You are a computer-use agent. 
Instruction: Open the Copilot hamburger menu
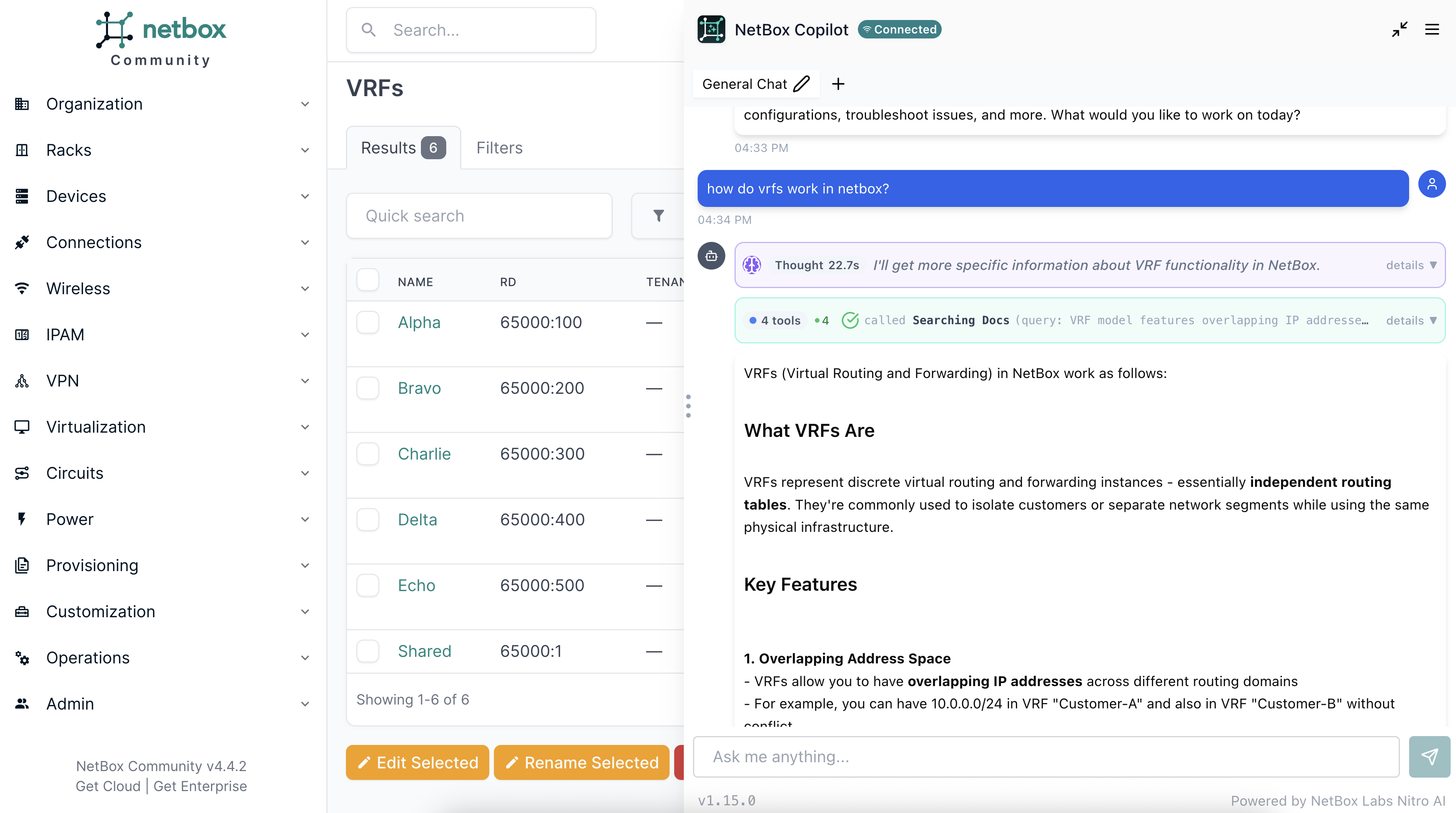pyautogui.click(x=1432, y=29)
